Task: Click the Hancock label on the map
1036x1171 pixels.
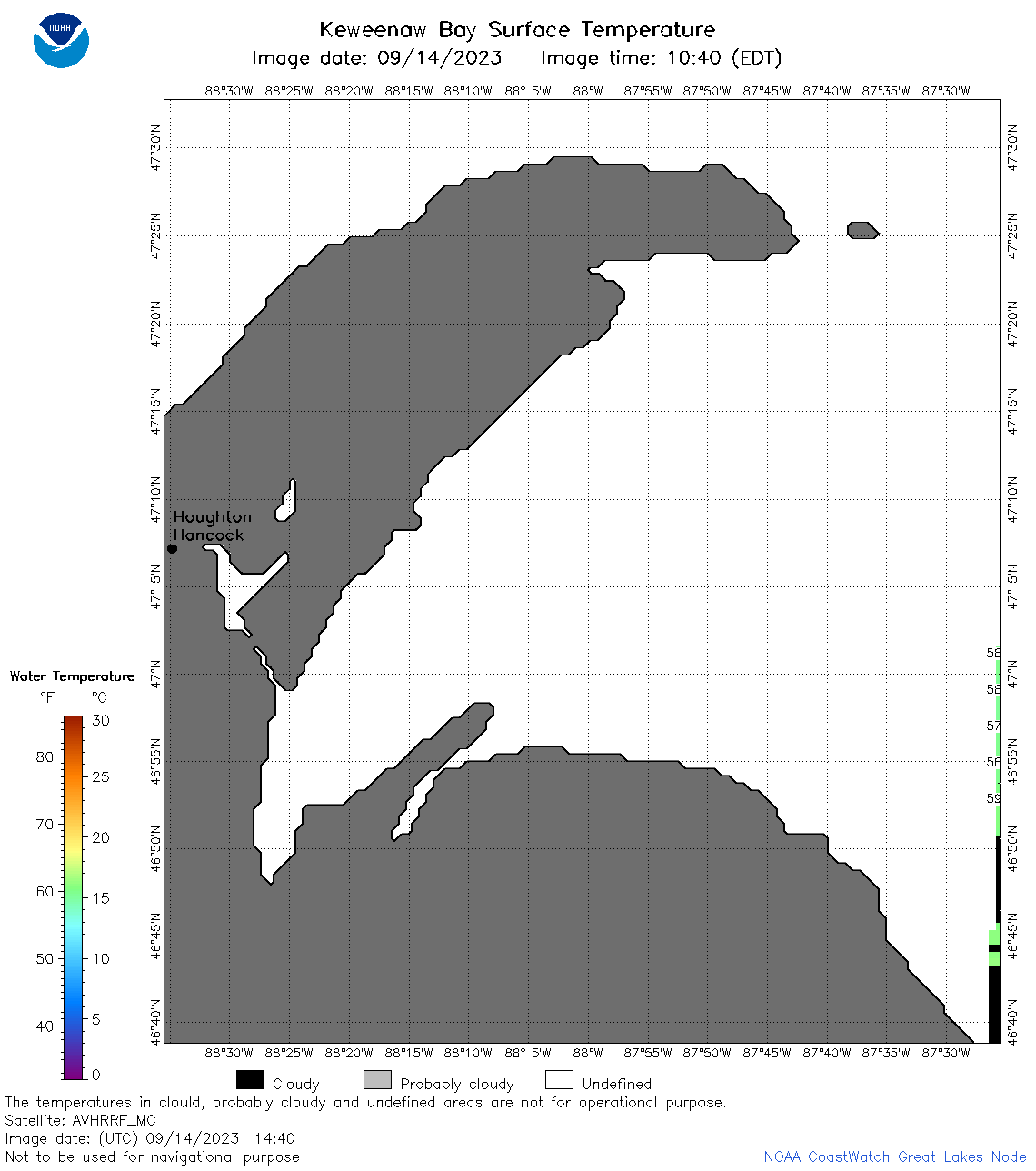Action: (x=208, y=535)
